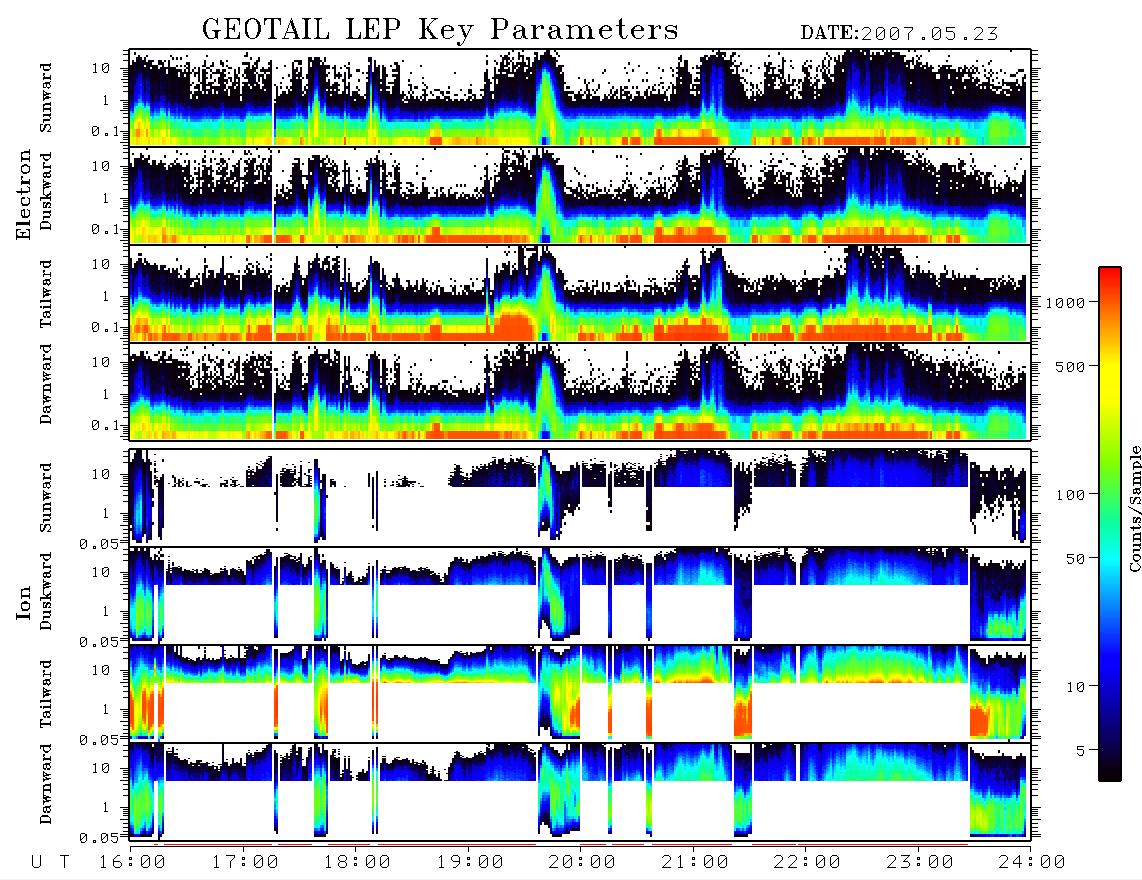Select the "Counts/Sample" colorbar label
Image resolution: width=1142 pixels, height=880 pixels.
[x=1134, y=508]
